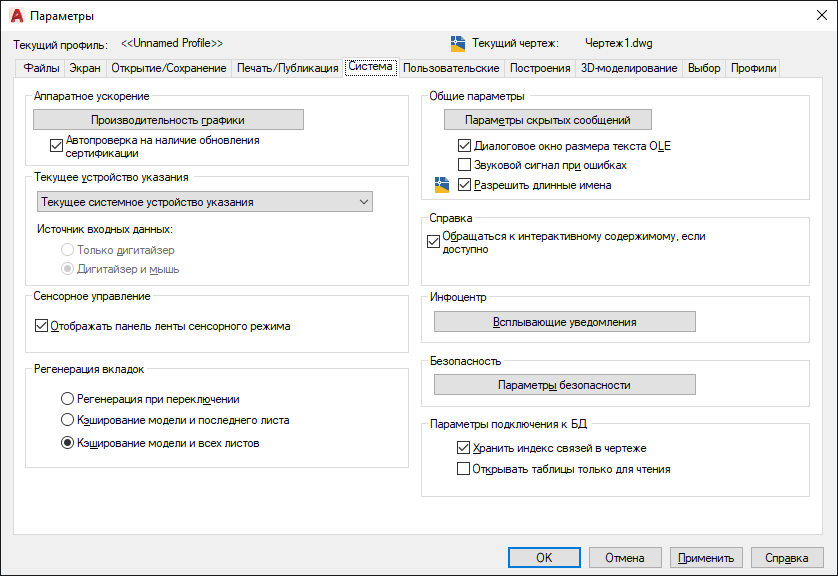The image size is (838, 576).
Task: Click the AutoCAD logo in title bar
Action: tap(15, 16)
